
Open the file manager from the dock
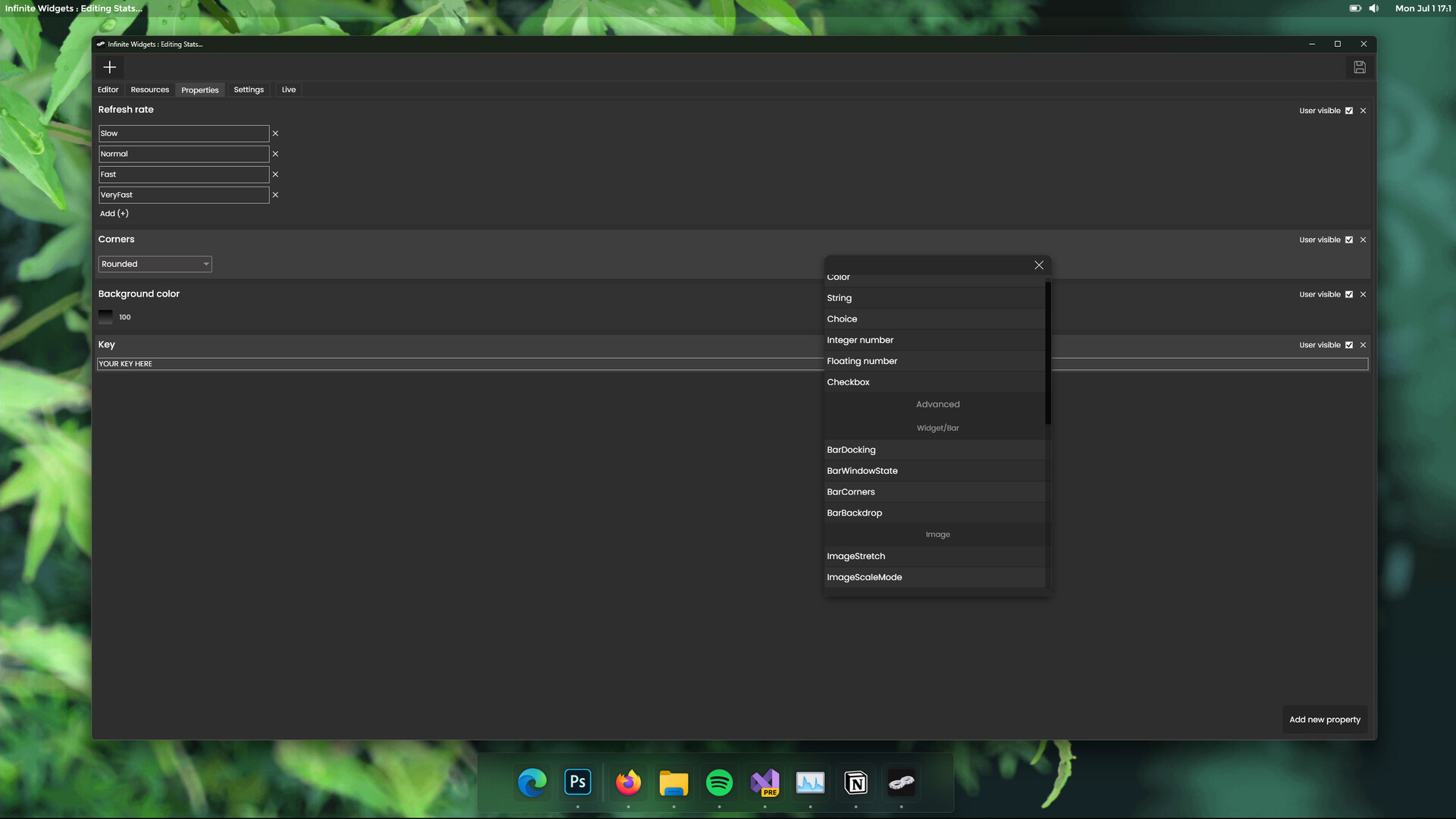(x=673, y=783)
